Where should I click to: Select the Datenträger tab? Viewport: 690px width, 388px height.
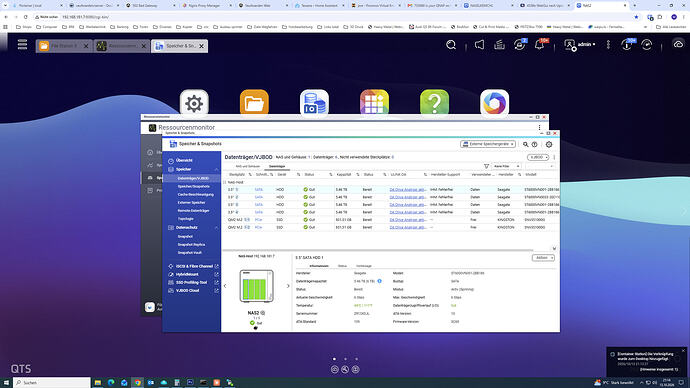(x=277, y=166)
